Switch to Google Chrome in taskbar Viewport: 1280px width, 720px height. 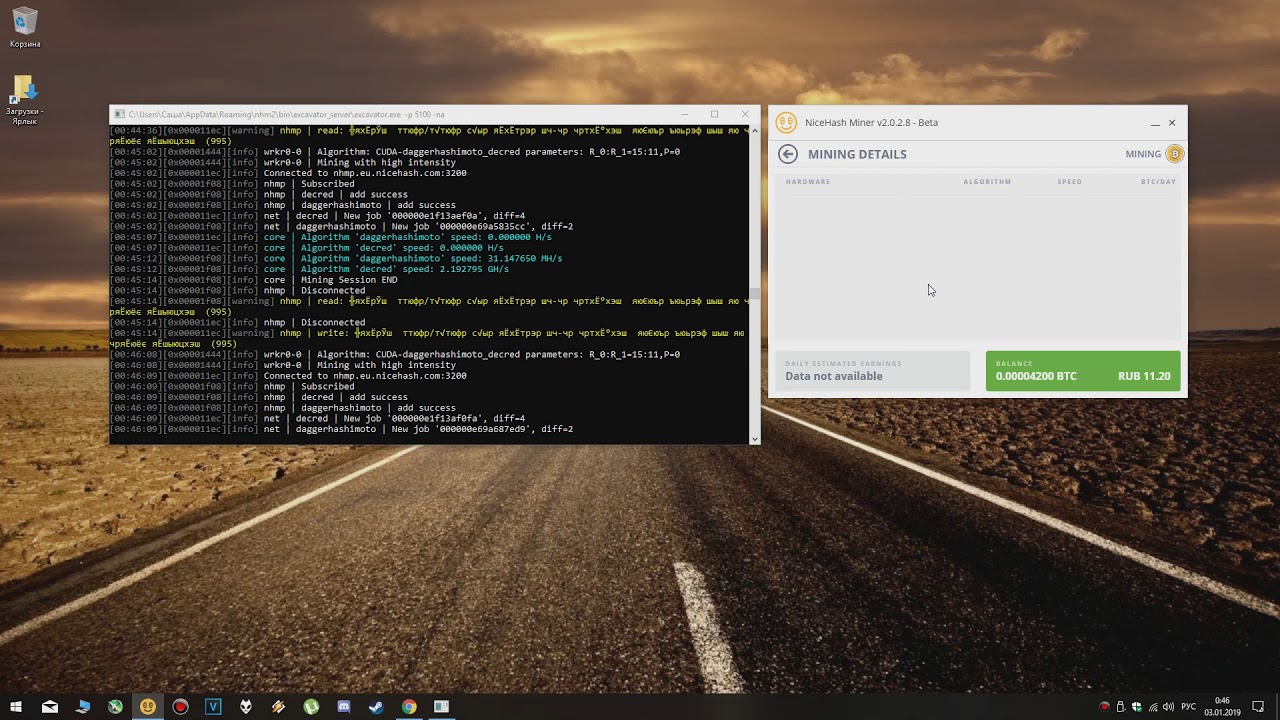tap(409, 706)
